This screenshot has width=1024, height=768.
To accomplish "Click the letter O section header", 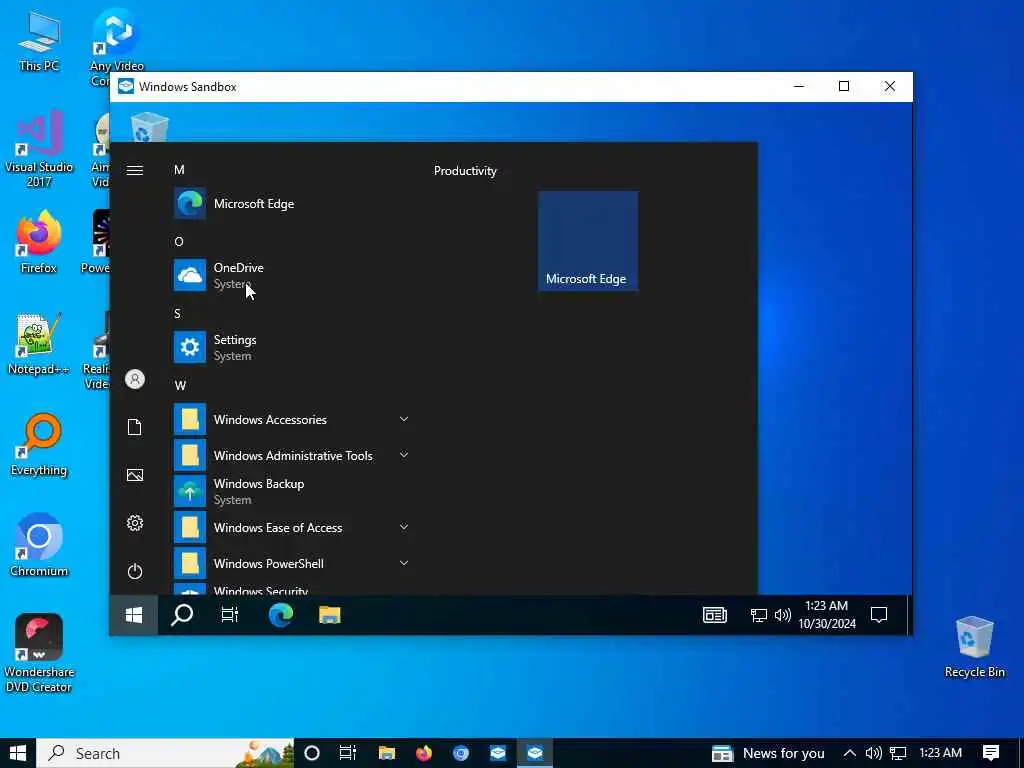I will tap(179, 242).
